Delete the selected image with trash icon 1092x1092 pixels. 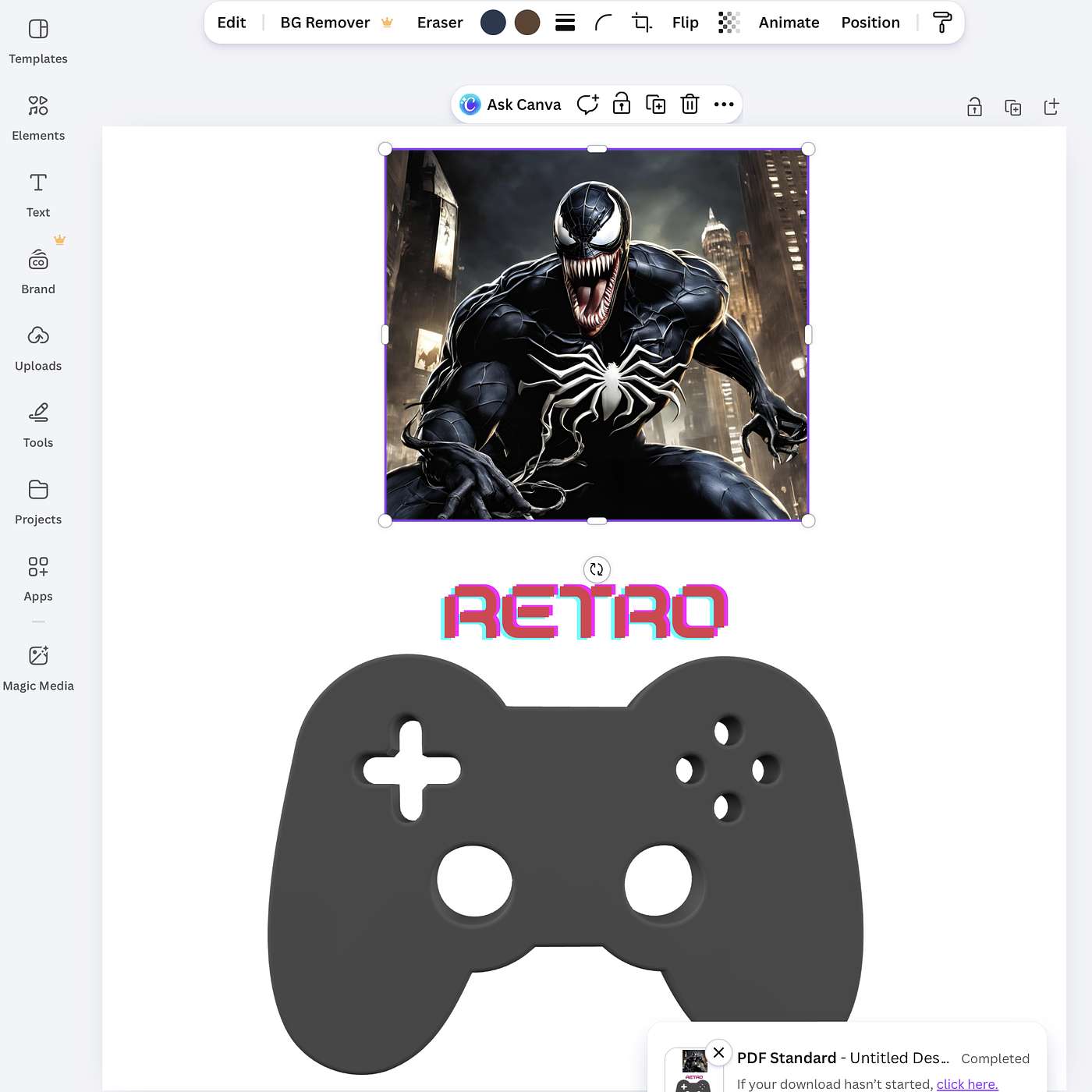tap(690, 105)
